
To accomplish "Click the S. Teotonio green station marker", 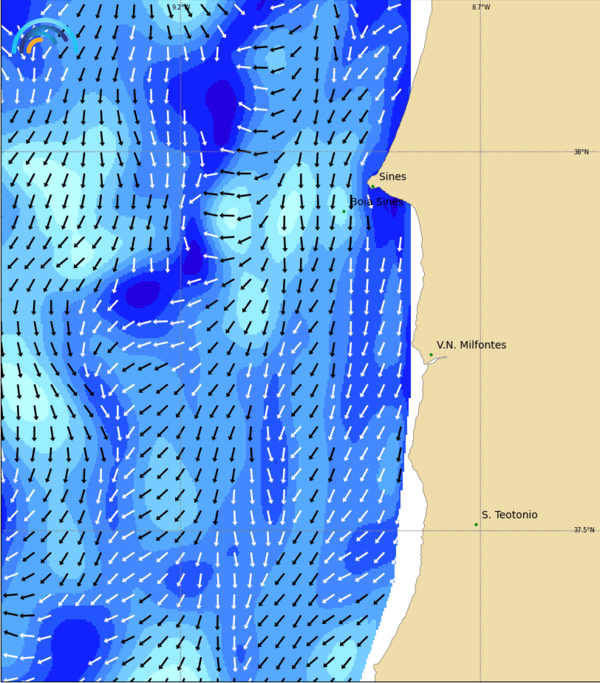I will [476, 524].
